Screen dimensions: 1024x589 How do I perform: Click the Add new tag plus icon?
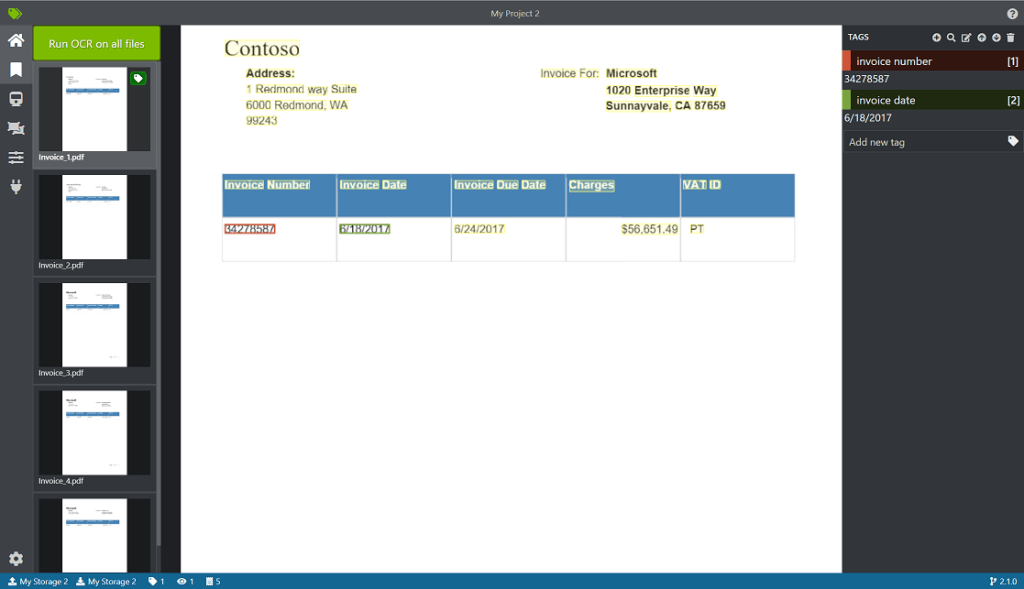(x=936, y=38)
